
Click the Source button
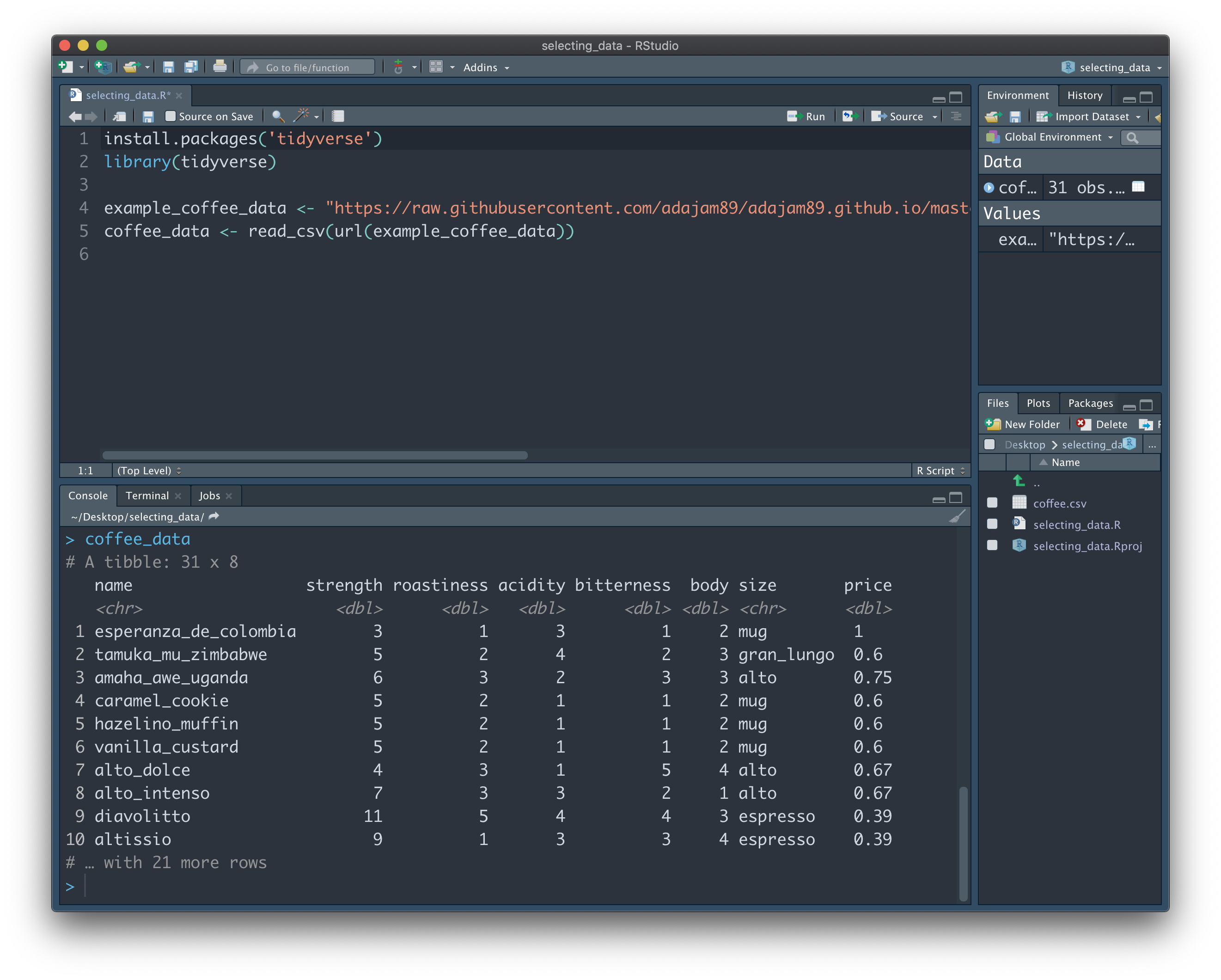(x=897, y=116)
